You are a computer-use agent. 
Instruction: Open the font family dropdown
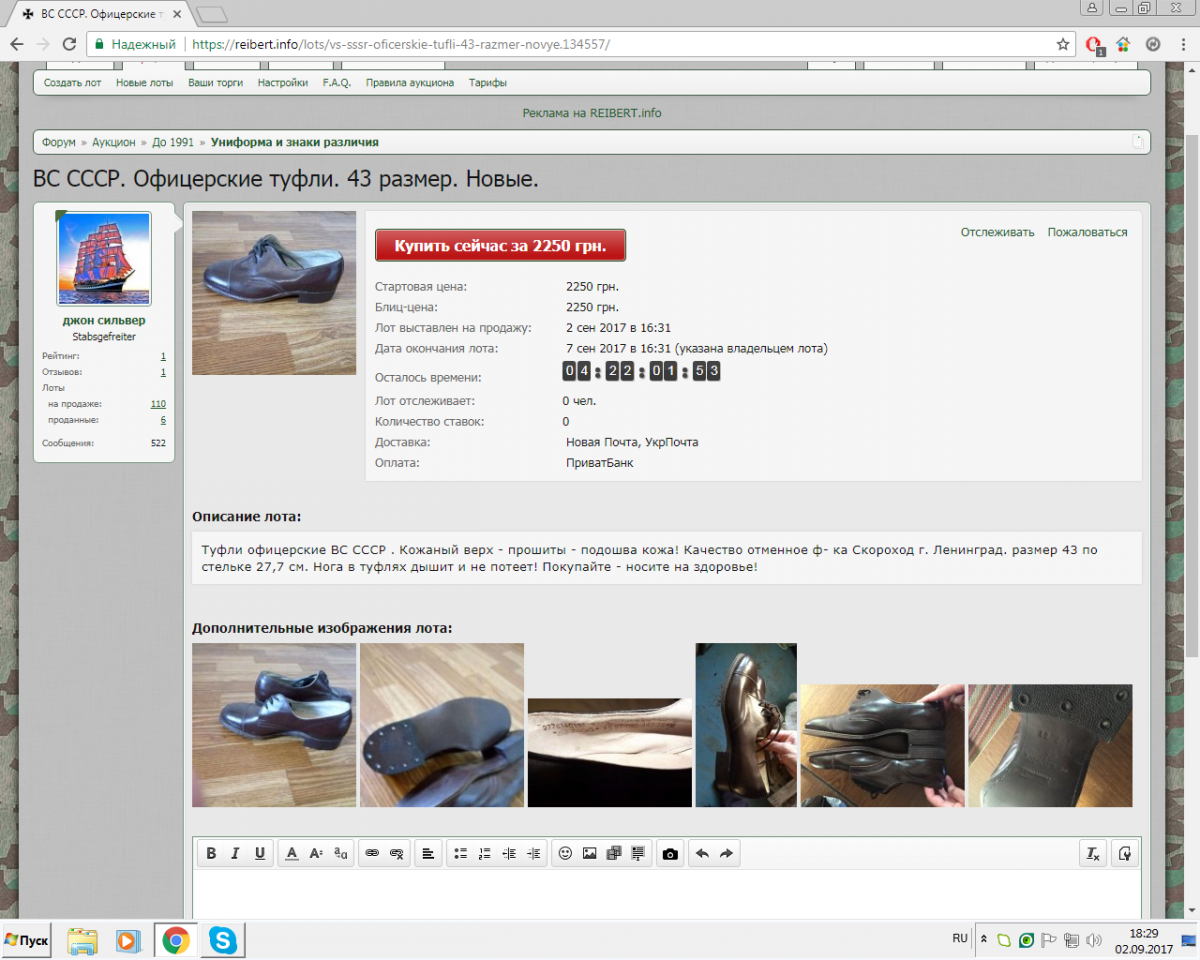(341, 853)
